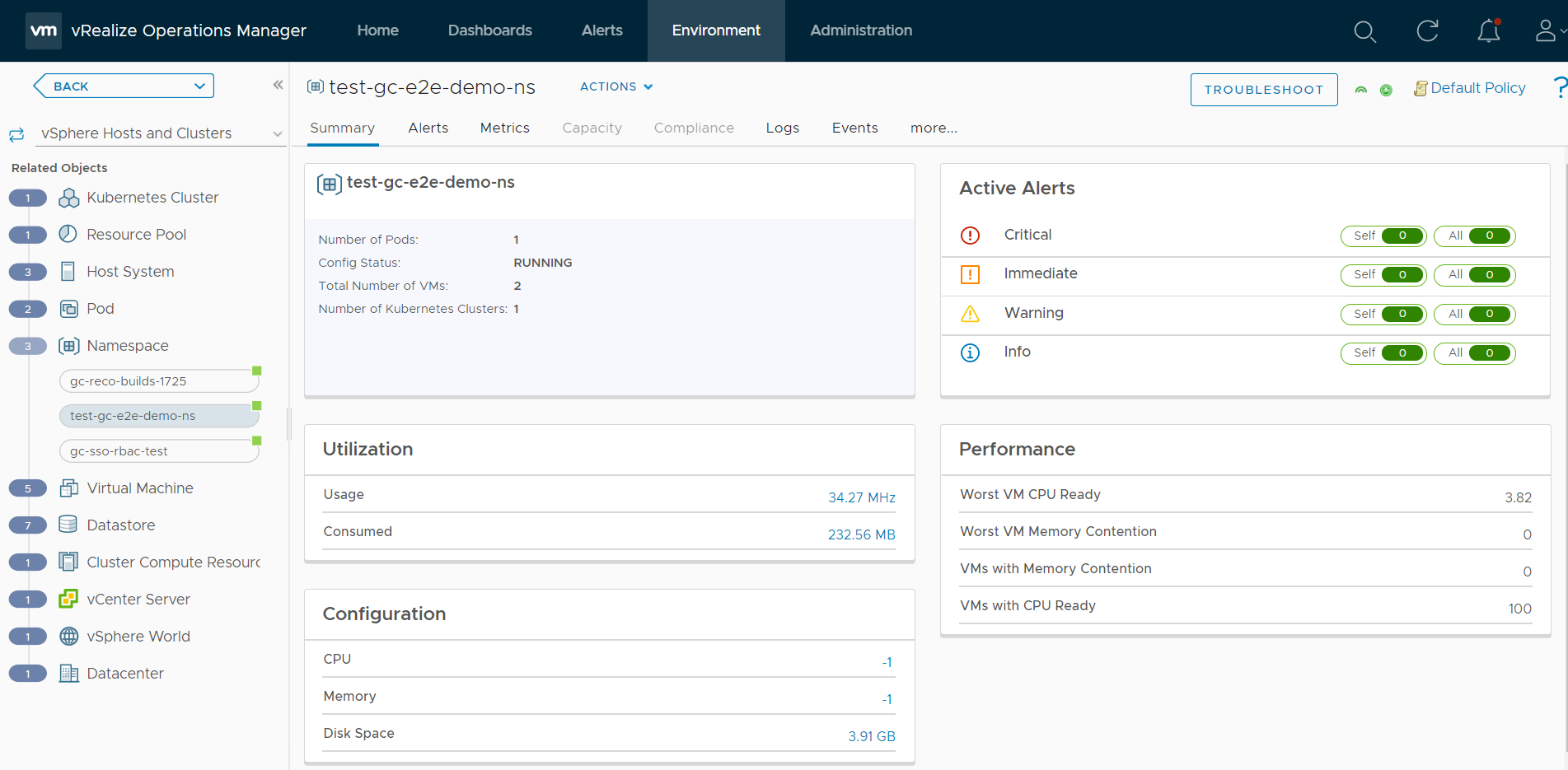Click the refresh icon in top bar

[x=1427, y=31]
